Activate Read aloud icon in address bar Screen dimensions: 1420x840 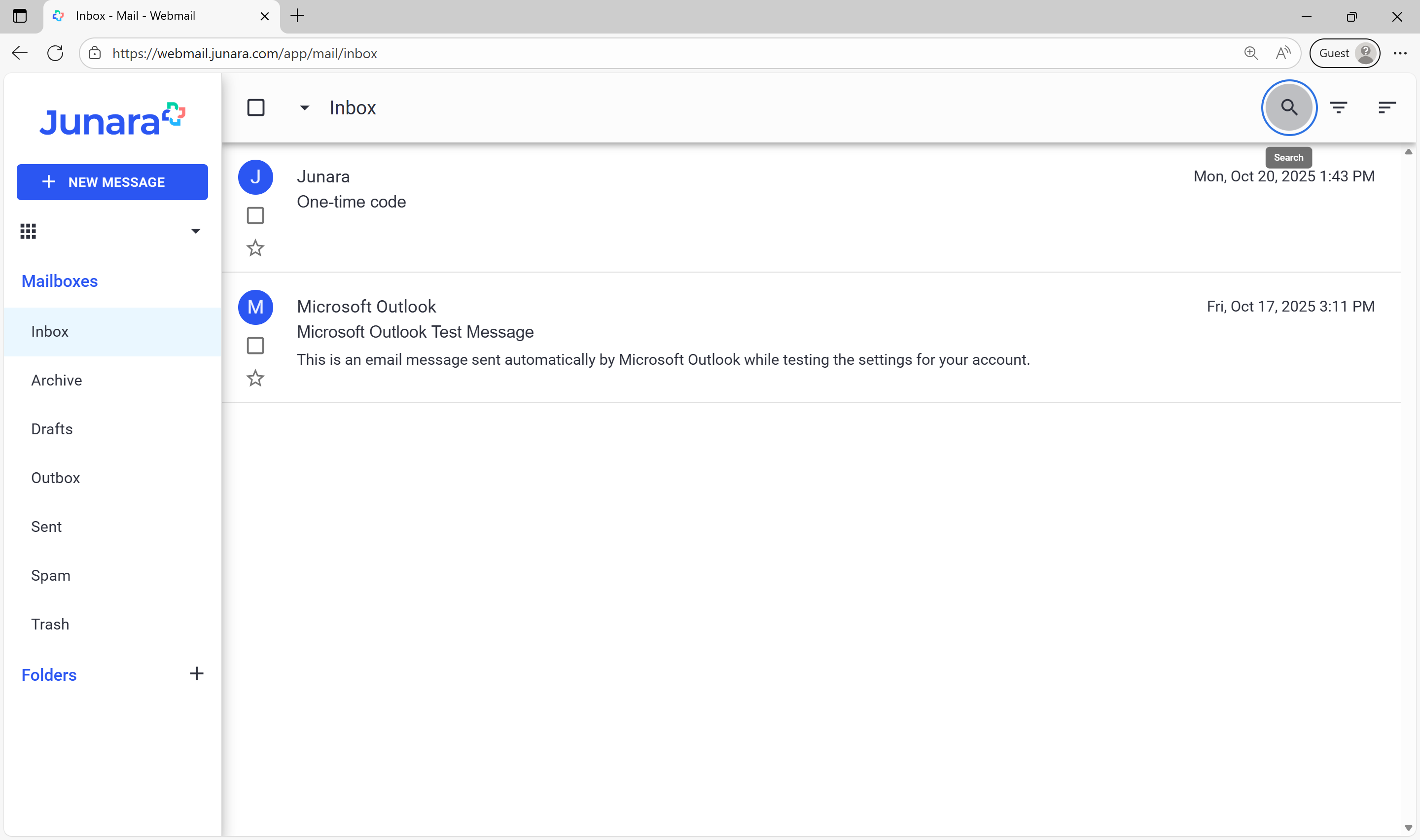click(x=1283, y=53)
